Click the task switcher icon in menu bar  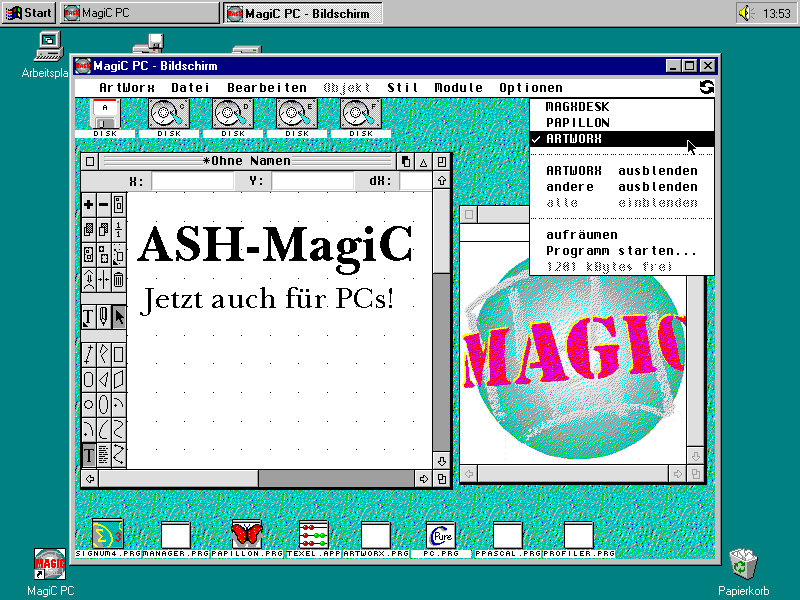707,87
